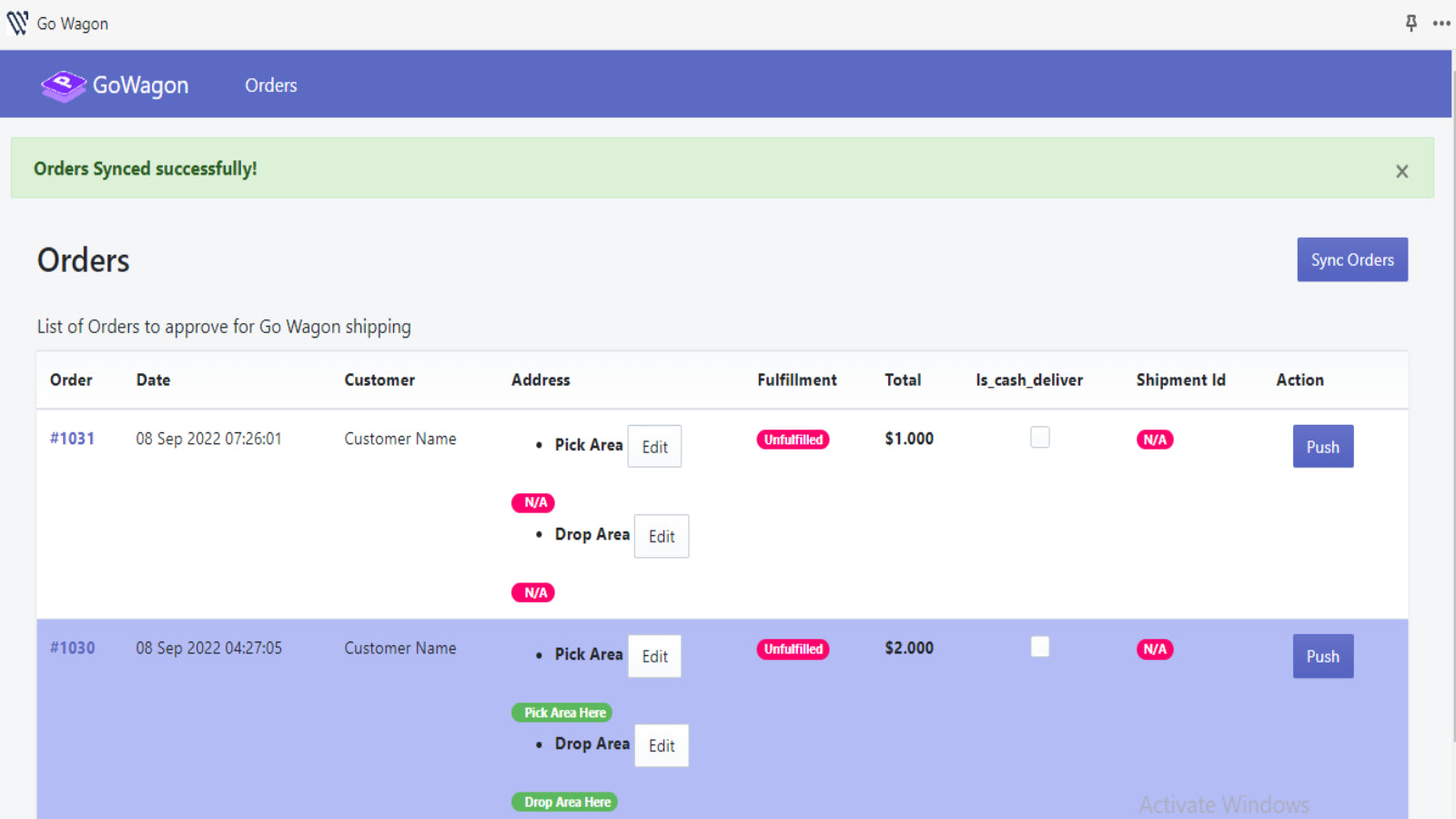Click the green Pick Area Here badge
1456x819 pixels.
pyautogui.click(x=561, y=713)
